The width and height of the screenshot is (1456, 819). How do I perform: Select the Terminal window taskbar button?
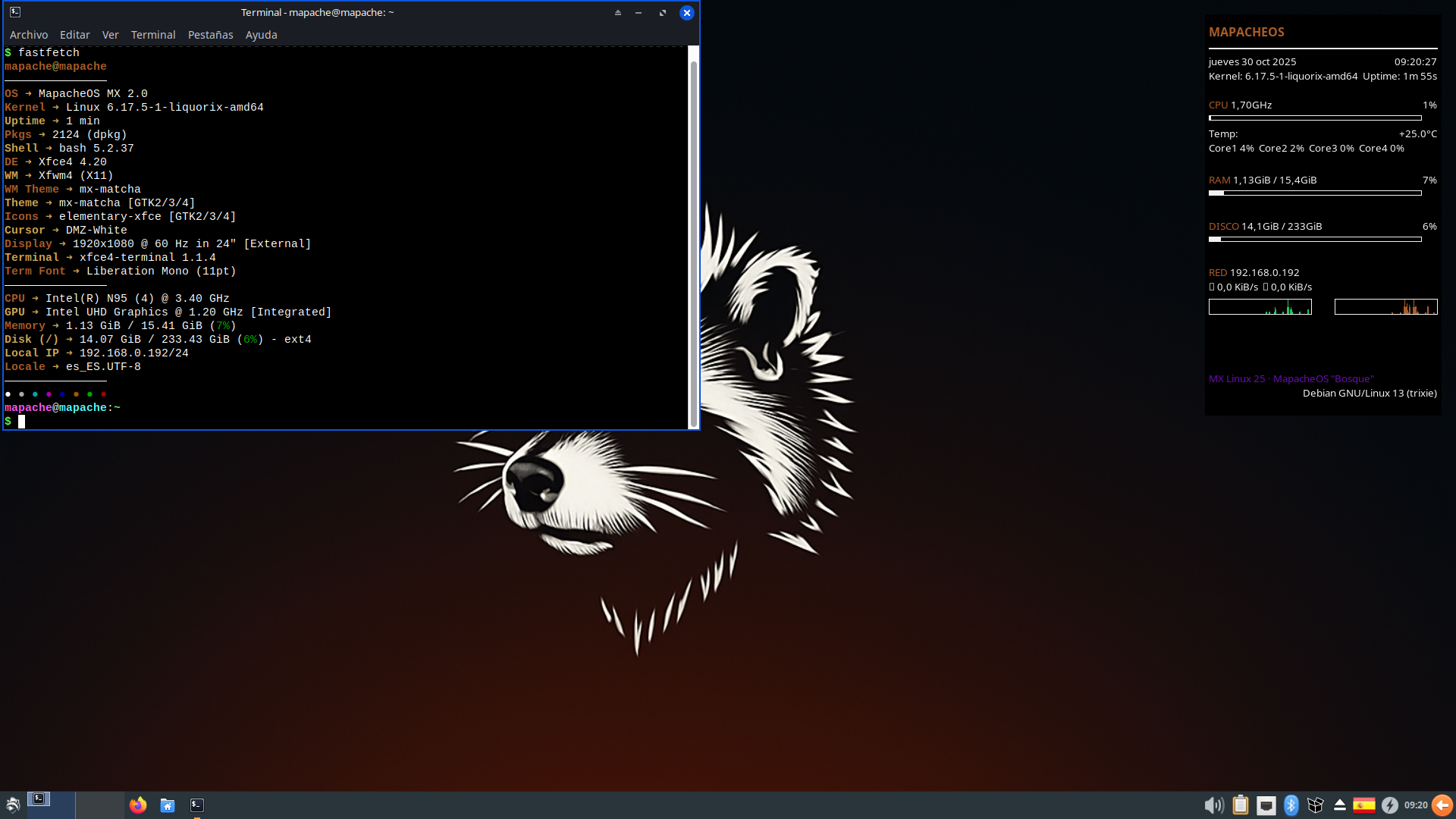[x=39, y=799]
